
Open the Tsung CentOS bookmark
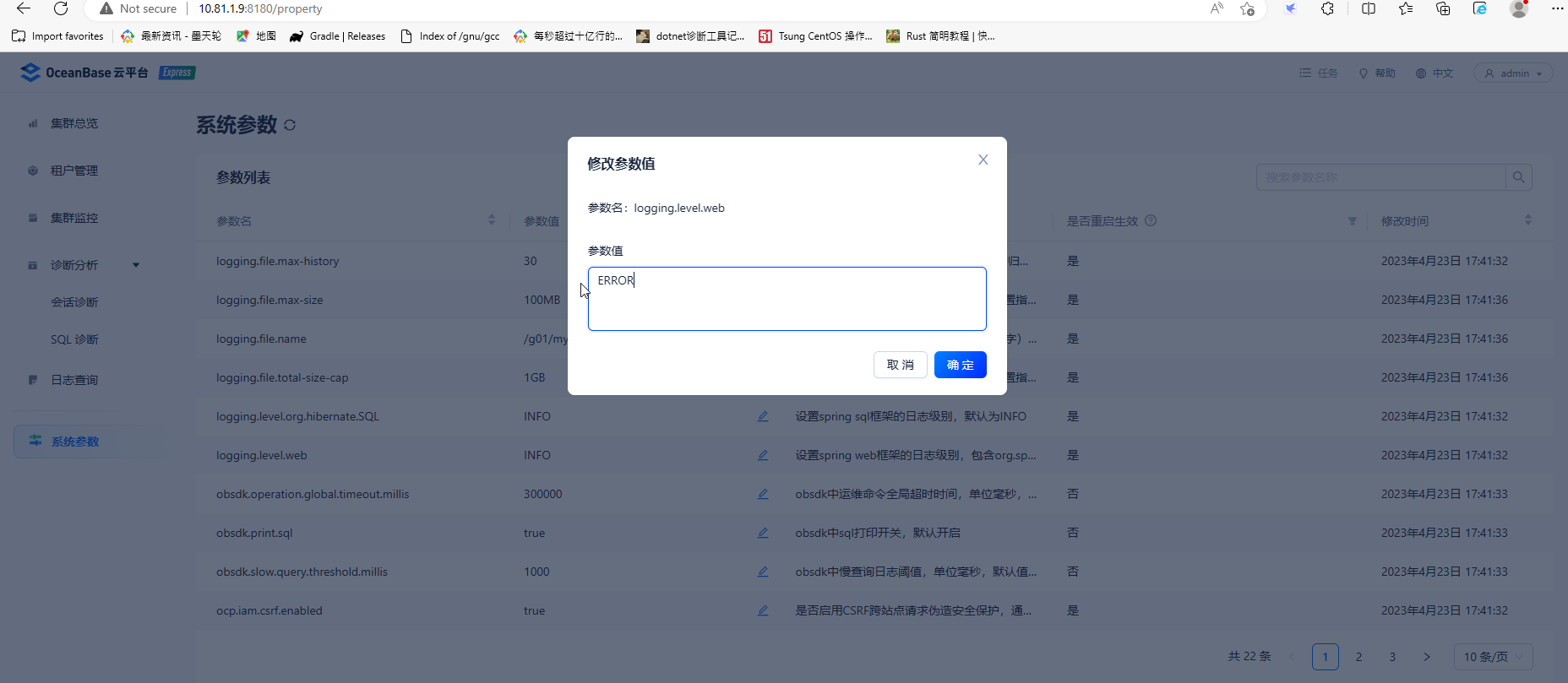(x=815, y=36)
